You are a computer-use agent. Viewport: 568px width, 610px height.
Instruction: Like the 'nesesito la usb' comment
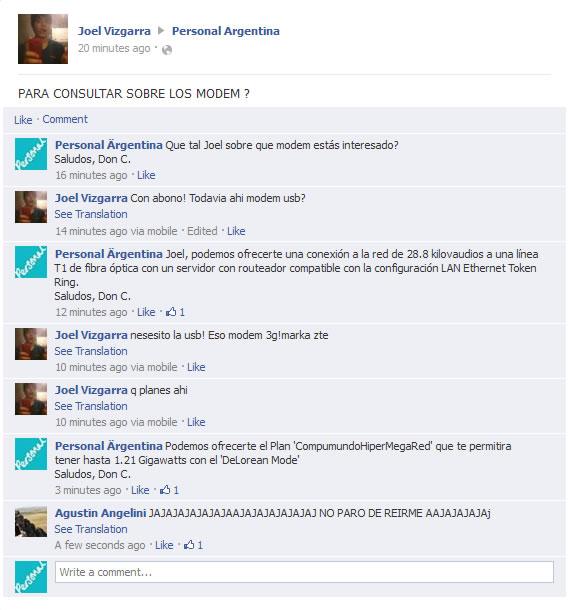click(x=196, y=367)
